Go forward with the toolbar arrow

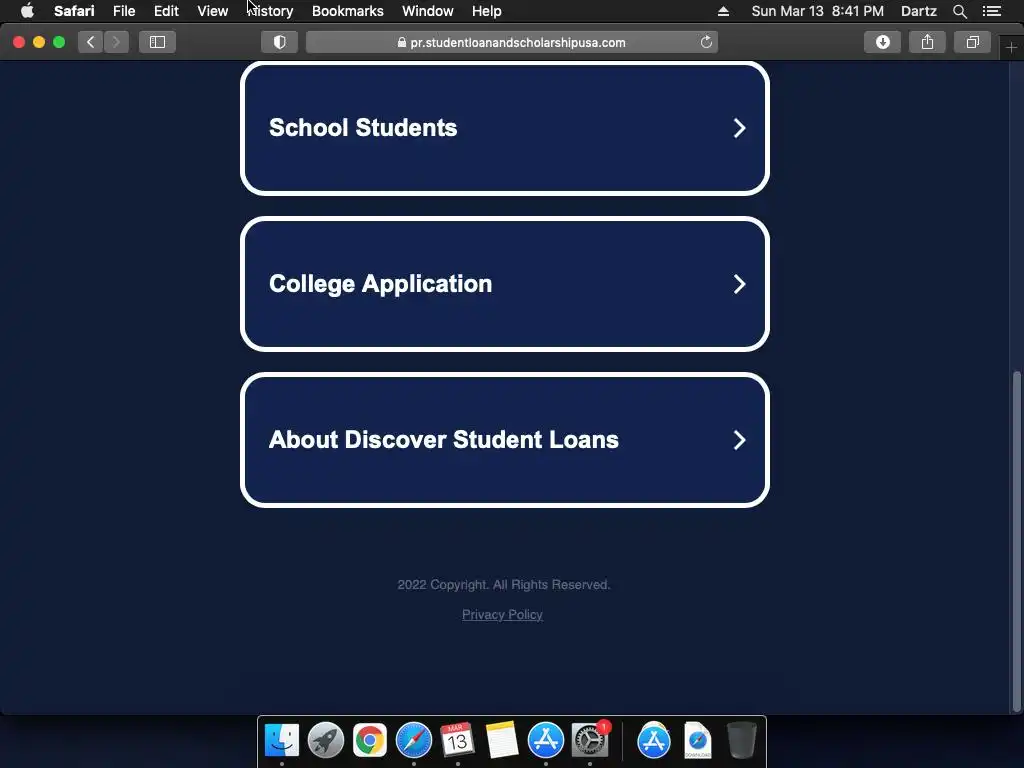tap(116, 42)
